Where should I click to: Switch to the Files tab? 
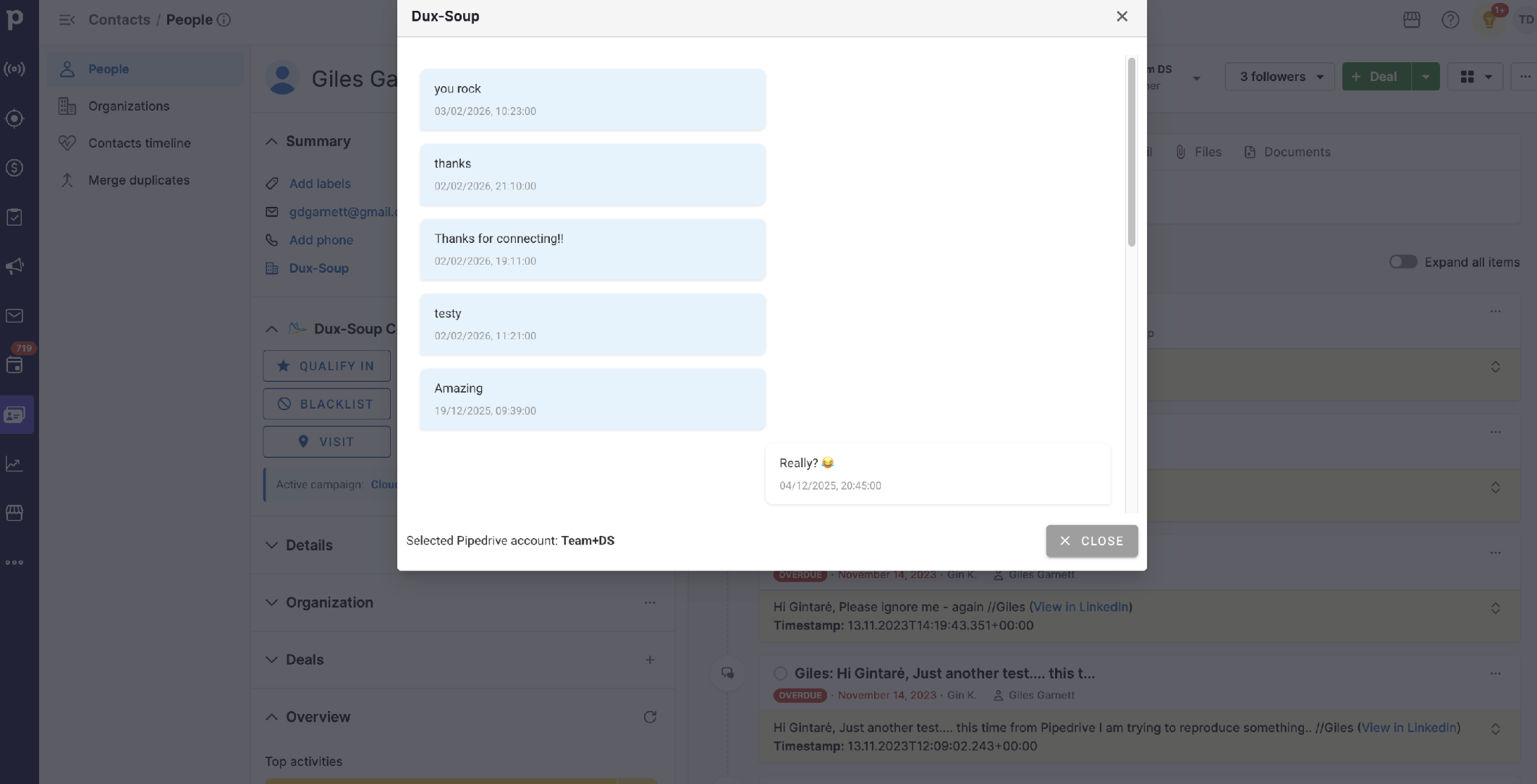1198,152
